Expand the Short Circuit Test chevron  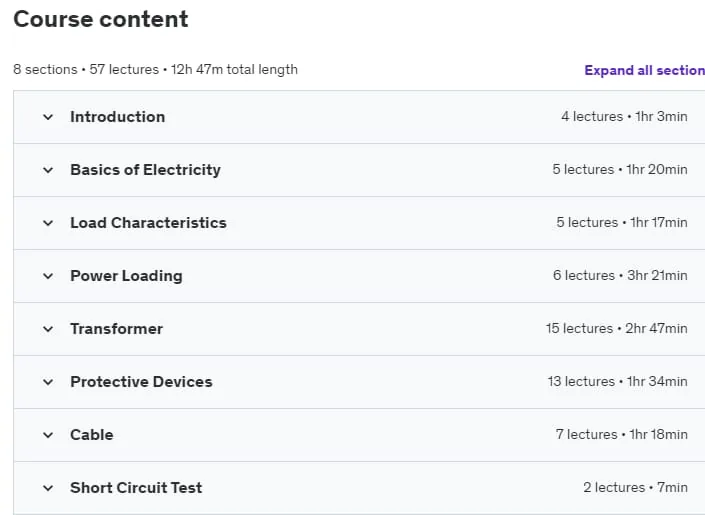click(x=48, y=488)
